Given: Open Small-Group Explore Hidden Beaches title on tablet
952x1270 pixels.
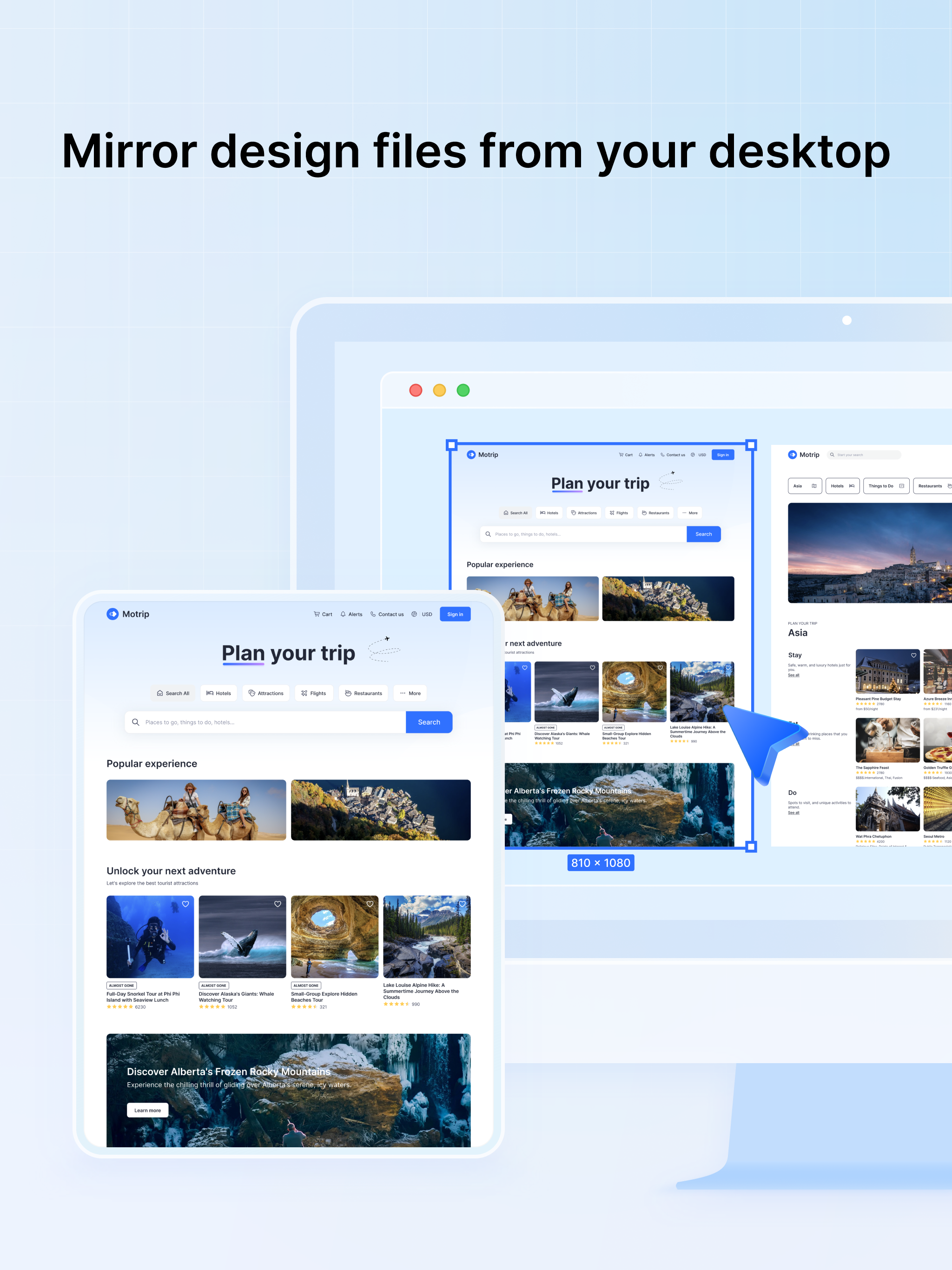Looking at the screenshot, I should click(x=324, y=997).
